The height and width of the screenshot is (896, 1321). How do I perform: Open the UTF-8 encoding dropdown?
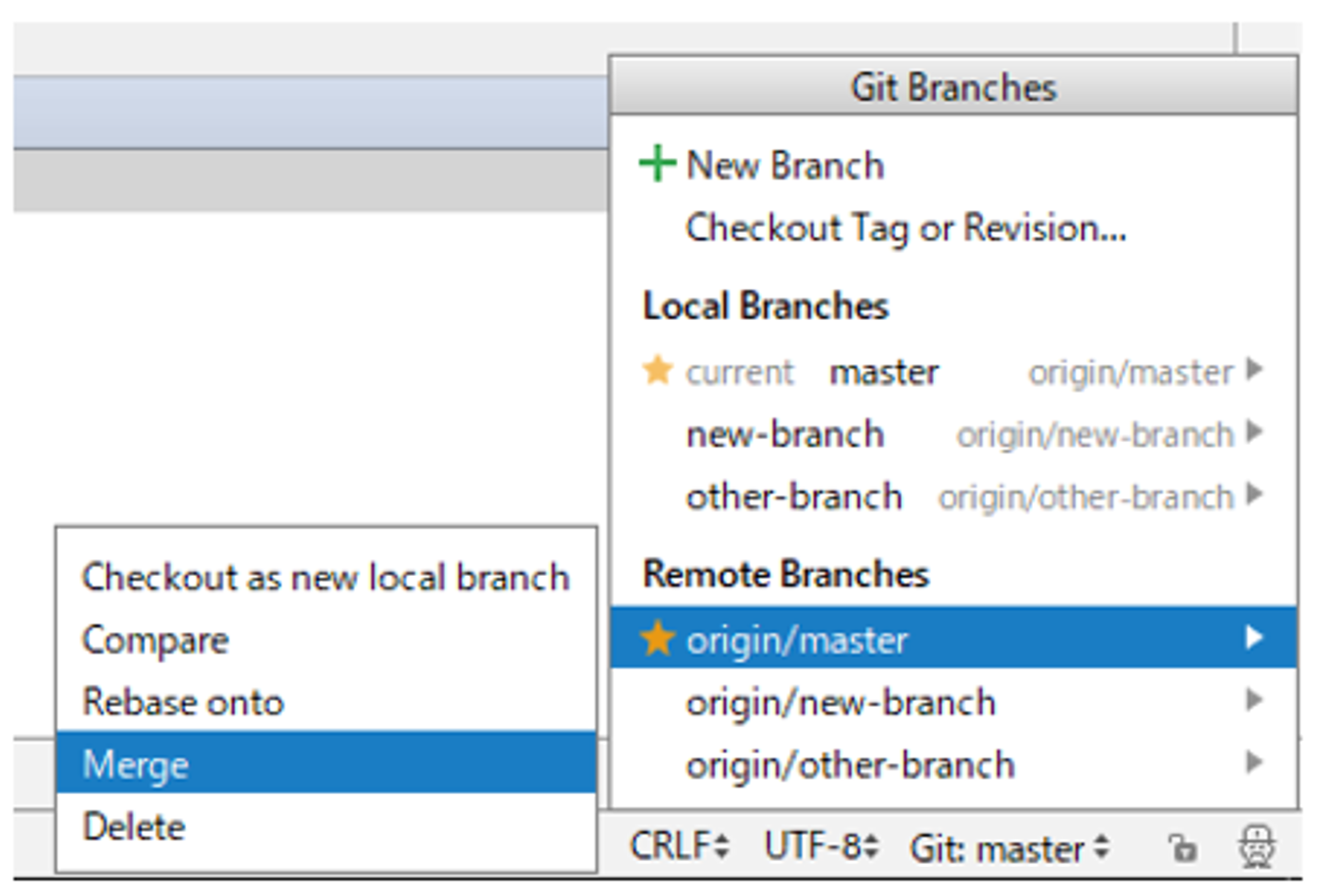821,846
